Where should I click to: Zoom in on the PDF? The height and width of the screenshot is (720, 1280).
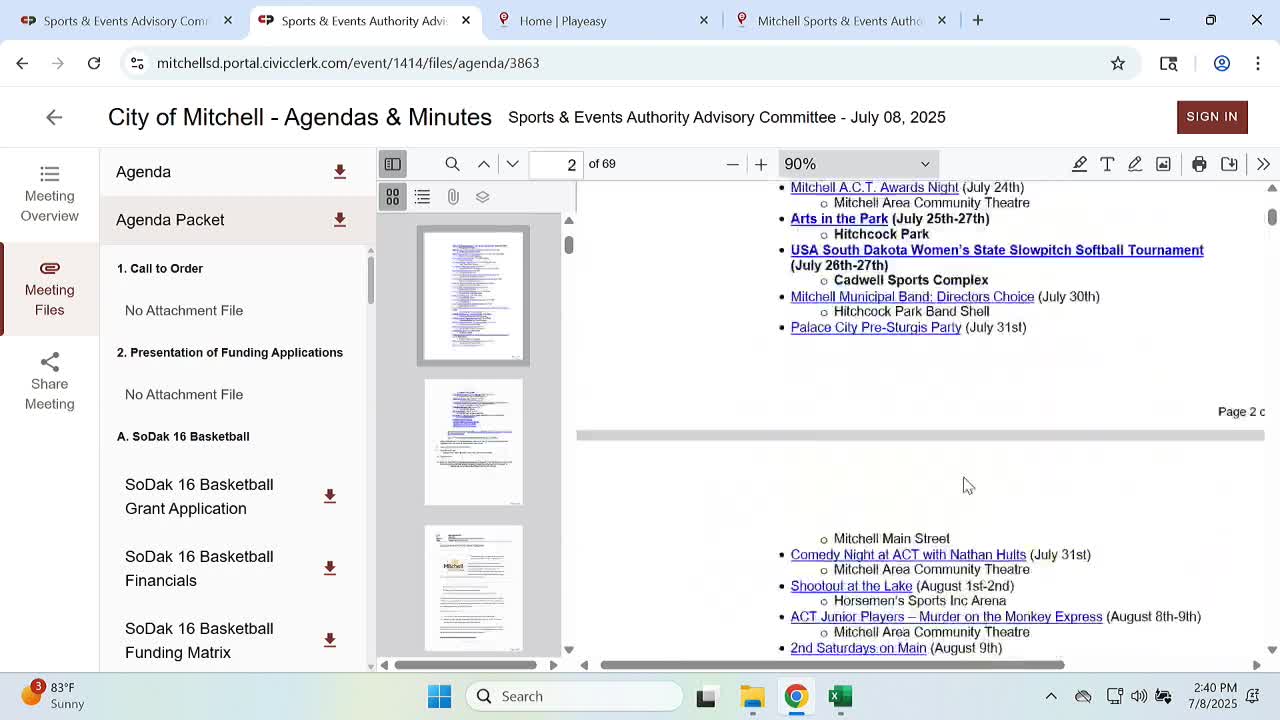[x=761, y=164]
